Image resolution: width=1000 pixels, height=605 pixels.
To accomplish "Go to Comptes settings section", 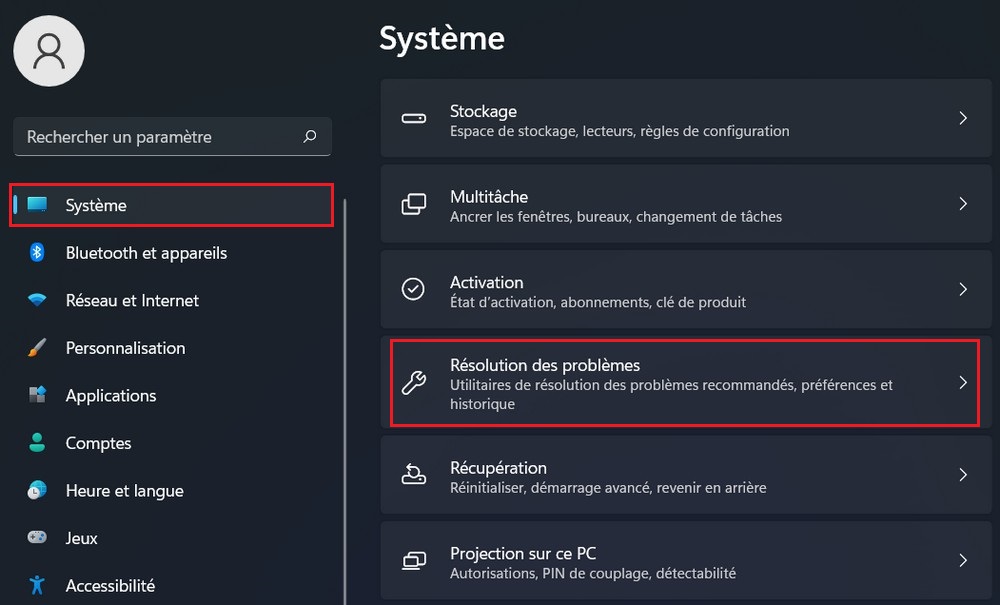I will click(x=98, y=443).
